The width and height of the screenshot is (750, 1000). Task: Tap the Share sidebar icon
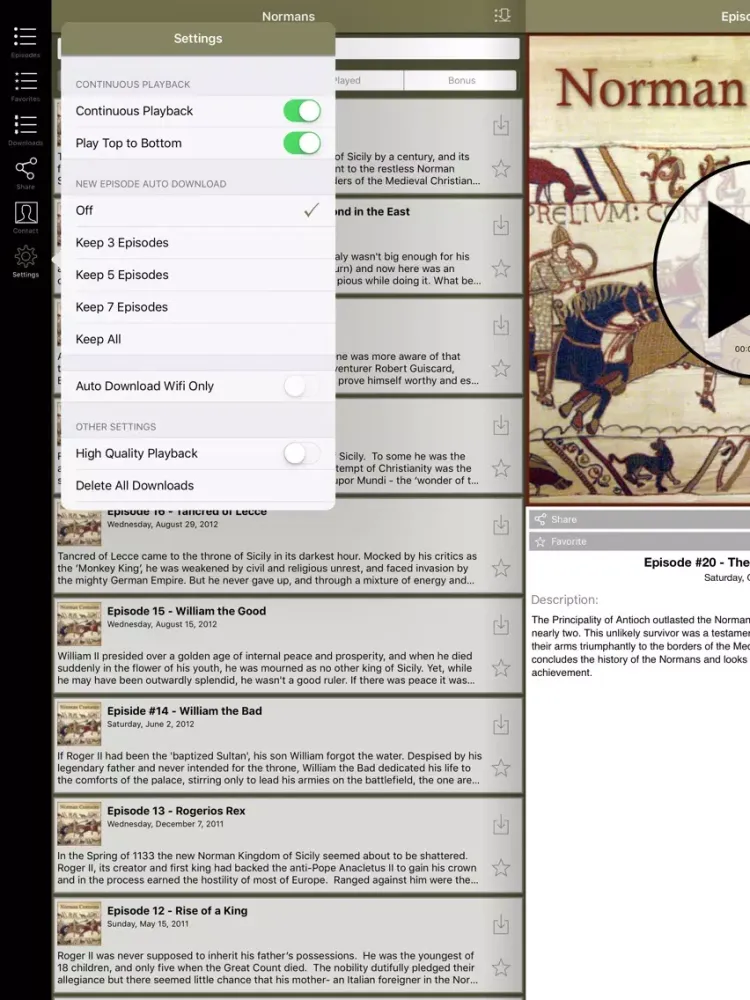(26, 173)
